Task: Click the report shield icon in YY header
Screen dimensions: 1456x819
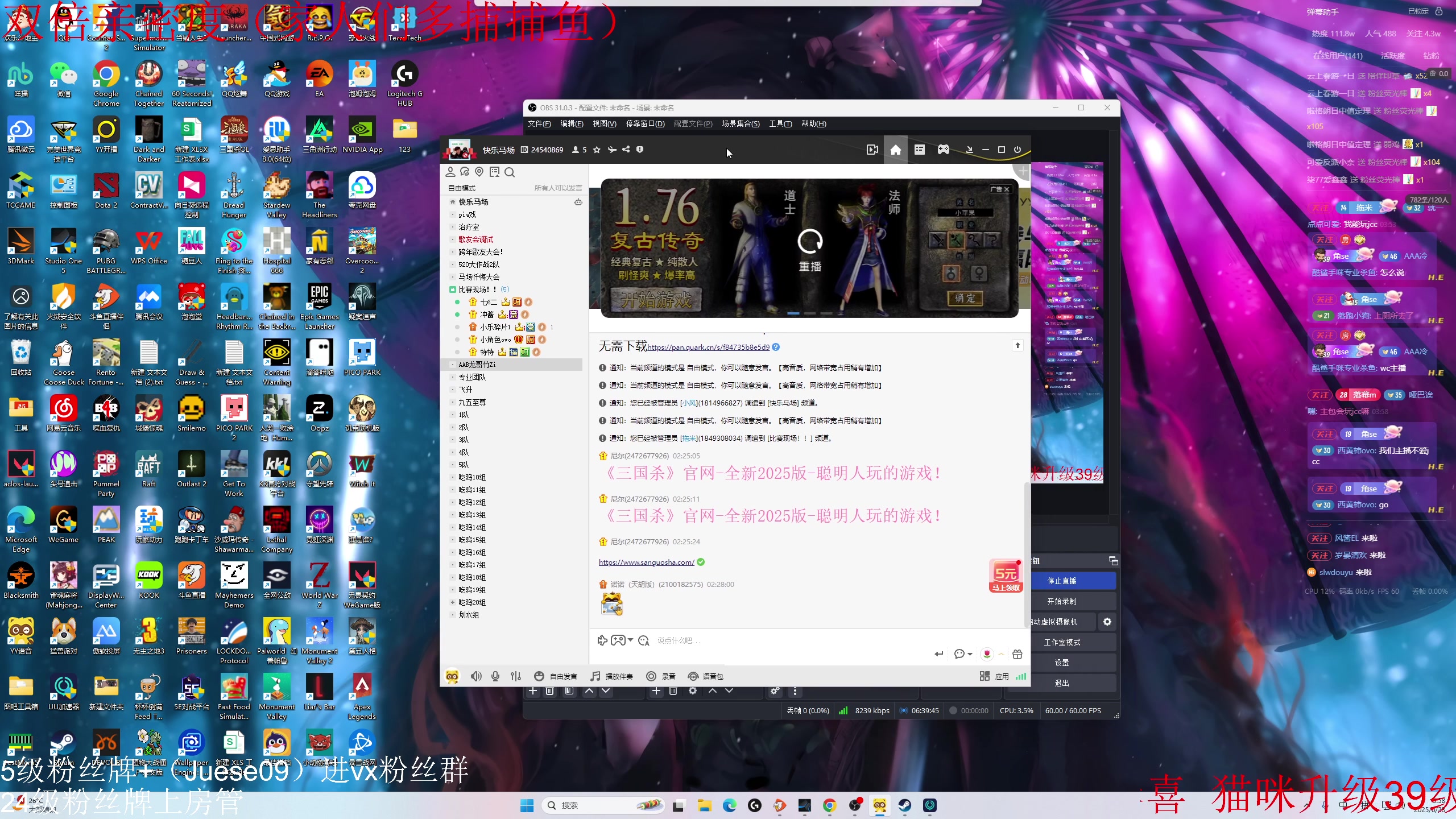Action: [640, 150]
